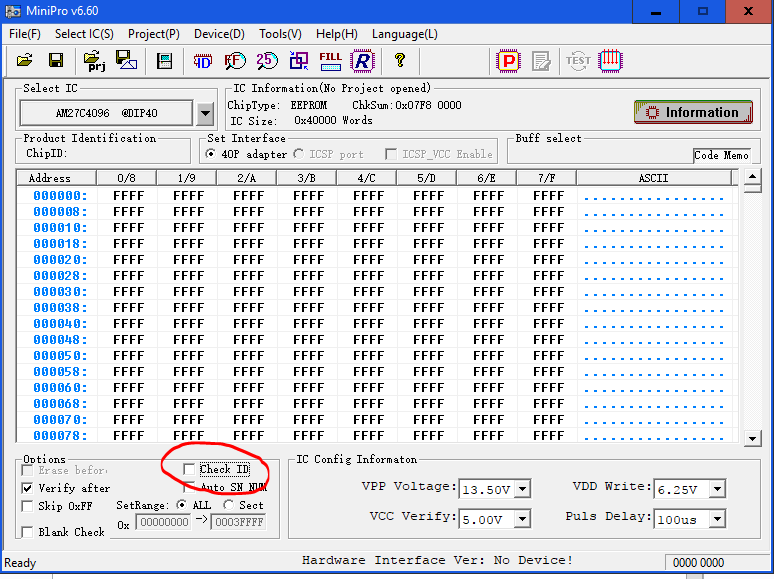Click the status bar 0000 0000 panel
The height and width of the screenshot is (579, 774).
pos(716,563)
